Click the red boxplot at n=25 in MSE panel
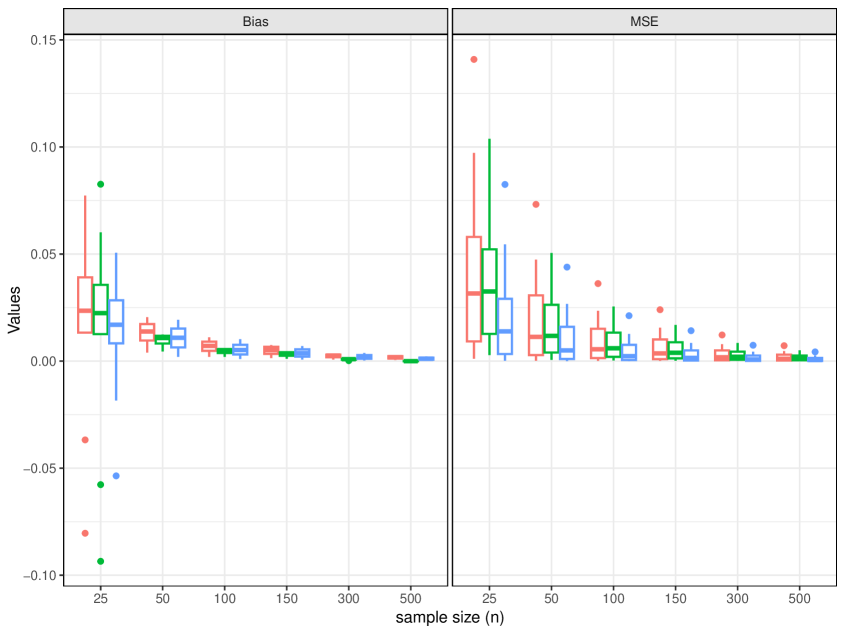 click(474, 289)
